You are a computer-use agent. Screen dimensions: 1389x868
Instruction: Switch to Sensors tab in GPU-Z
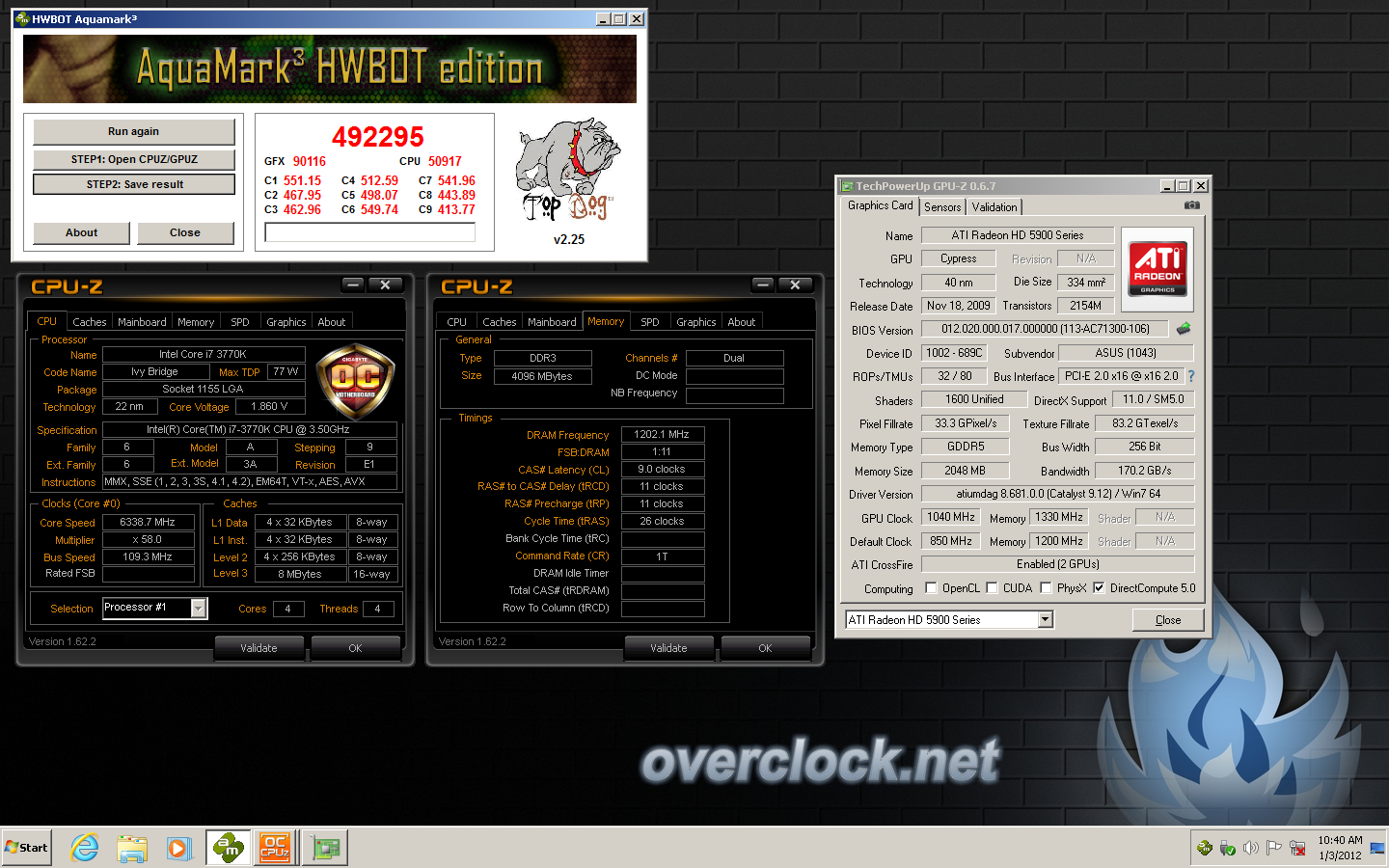[x=942, y=207]
